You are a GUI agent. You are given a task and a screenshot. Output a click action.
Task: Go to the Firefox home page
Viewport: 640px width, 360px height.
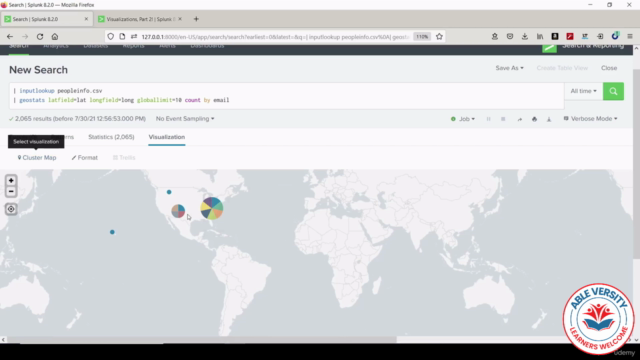[x=55, y=36]
